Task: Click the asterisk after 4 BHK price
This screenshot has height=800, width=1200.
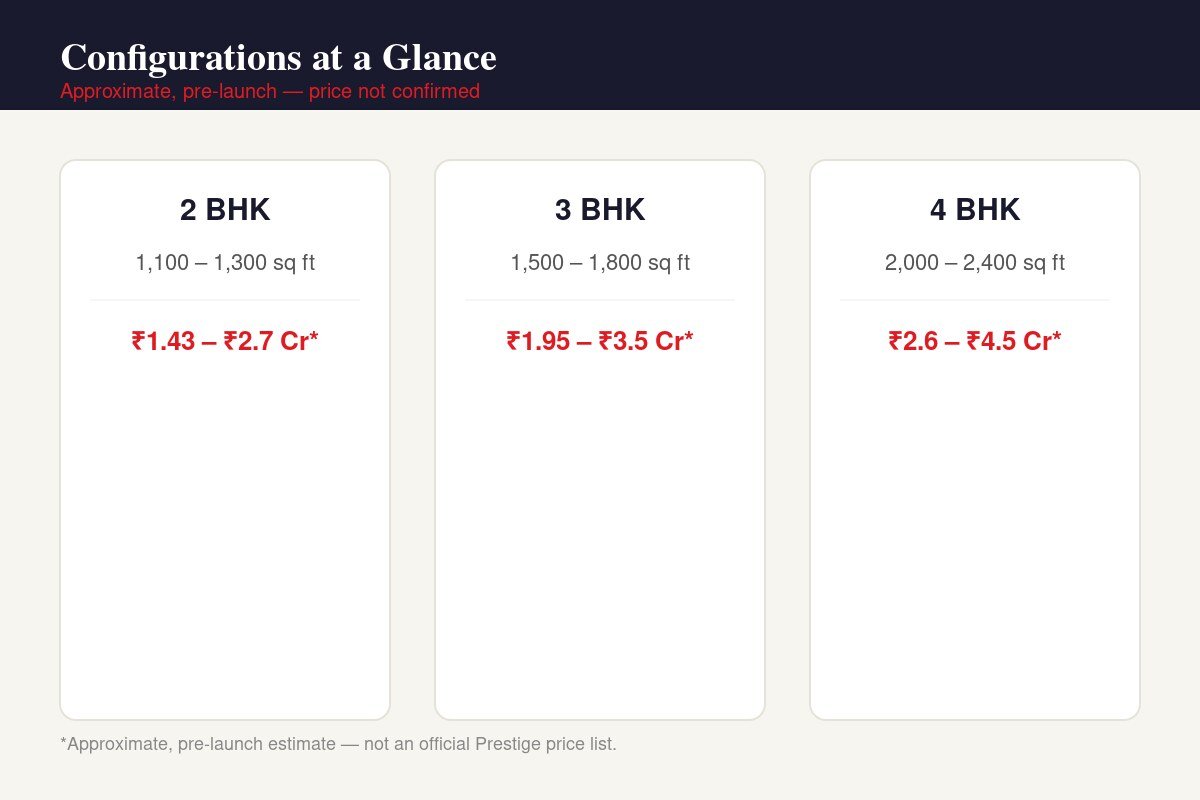Action: pos(1056,336)
